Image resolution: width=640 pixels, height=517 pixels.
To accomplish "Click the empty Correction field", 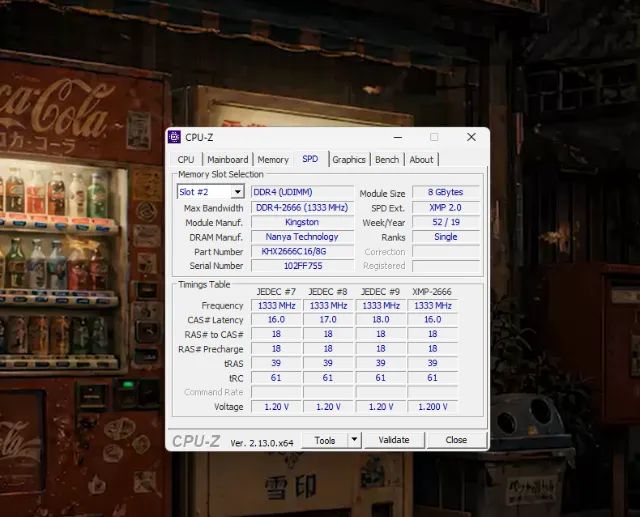I will [446, 251].
